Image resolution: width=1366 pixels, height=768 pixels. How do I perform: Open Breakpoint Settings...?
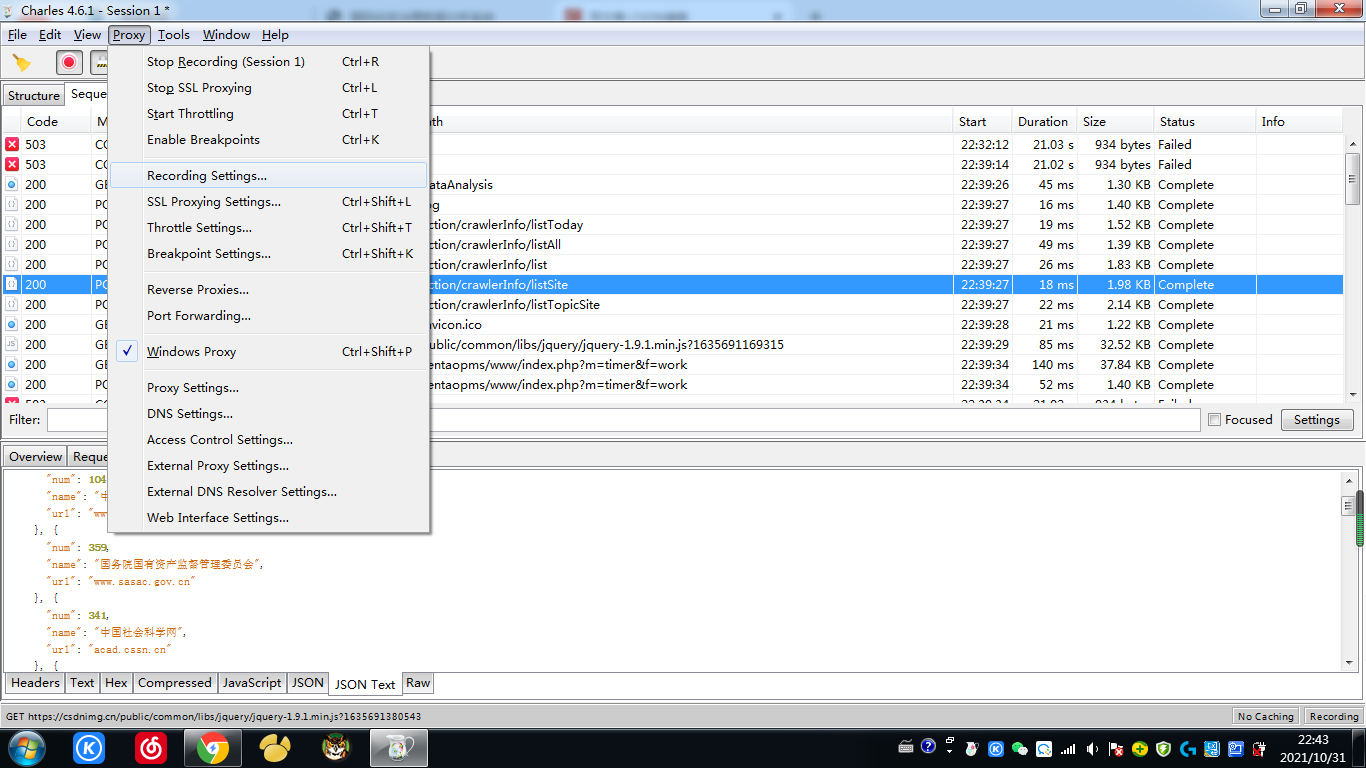pyautogui.click(x=268, y=254)
